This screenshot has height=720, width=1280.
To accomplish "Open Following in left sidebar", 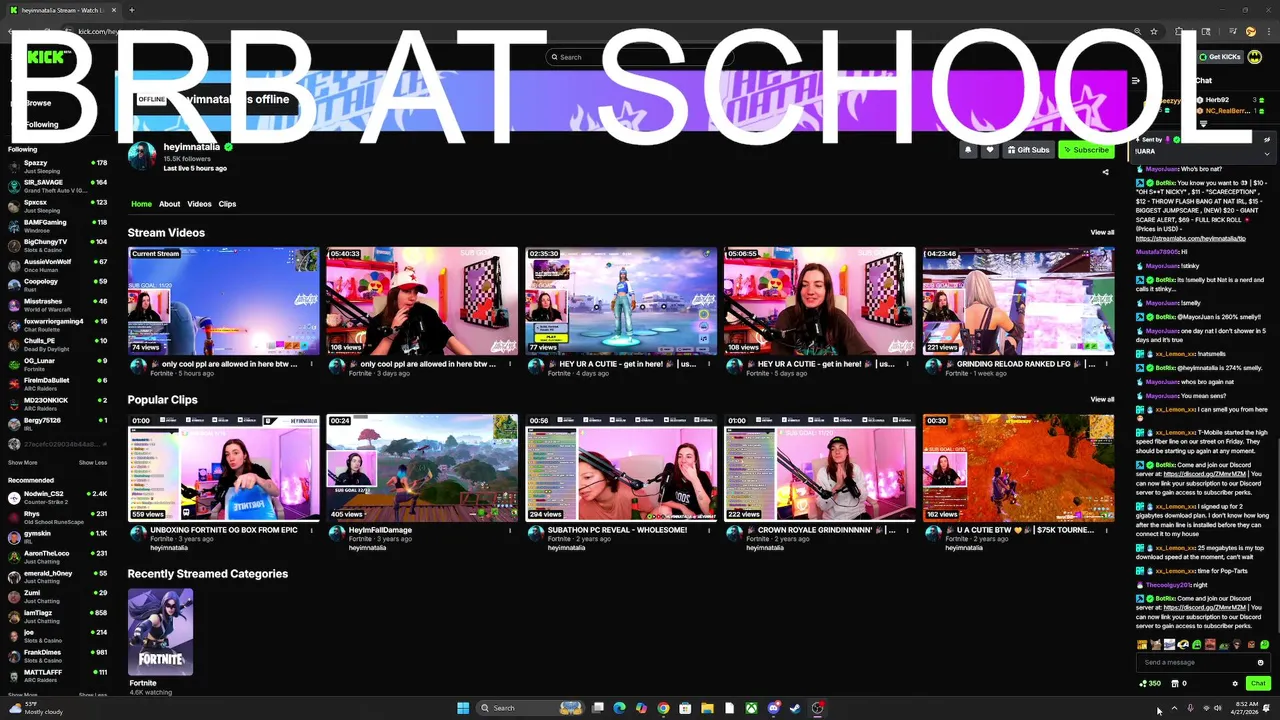I will click(x=42, y=125).
